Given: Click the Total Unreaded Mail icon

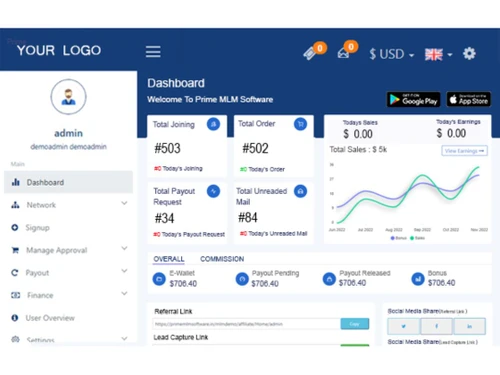Looking at the screenshot, I should (300, 191).
